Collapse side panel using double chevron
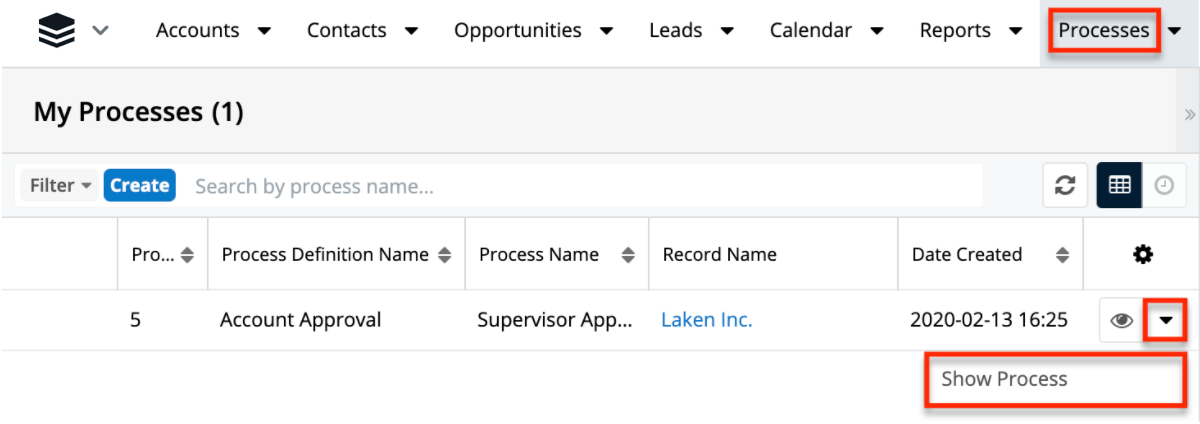1200x424 pixels. tap(1189, 114)
